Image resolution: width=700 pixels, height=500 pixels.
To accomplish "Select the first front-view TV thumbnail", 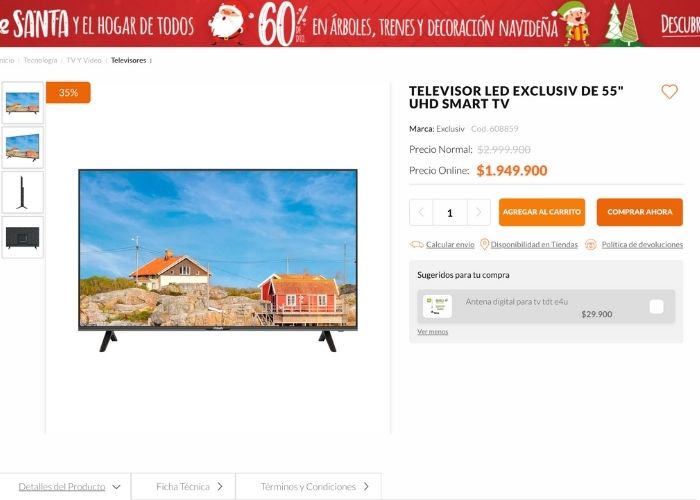I will pyautogui.click(x=23, y=103).
